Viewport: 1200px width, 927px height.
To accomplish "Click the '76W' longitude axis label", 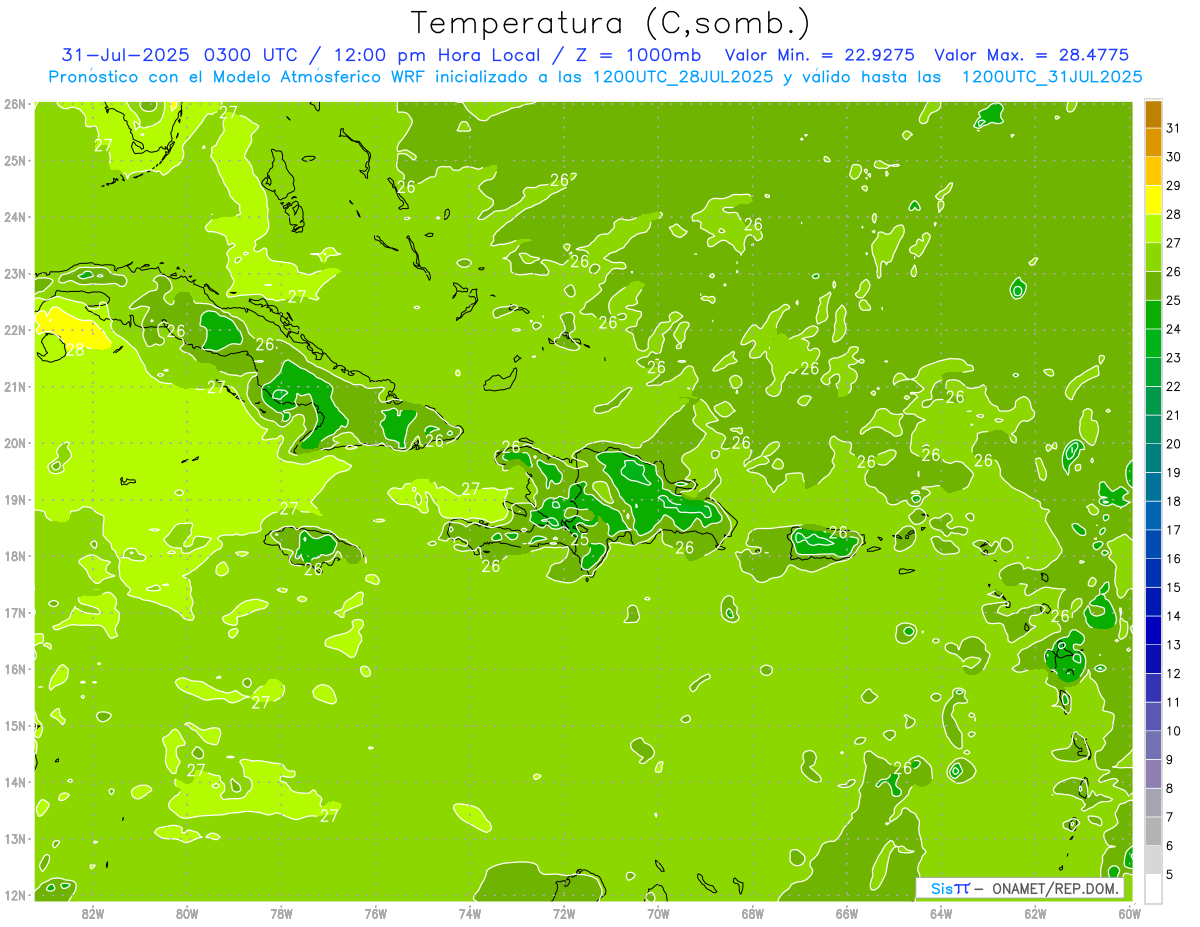I will [x=376, y=913].
